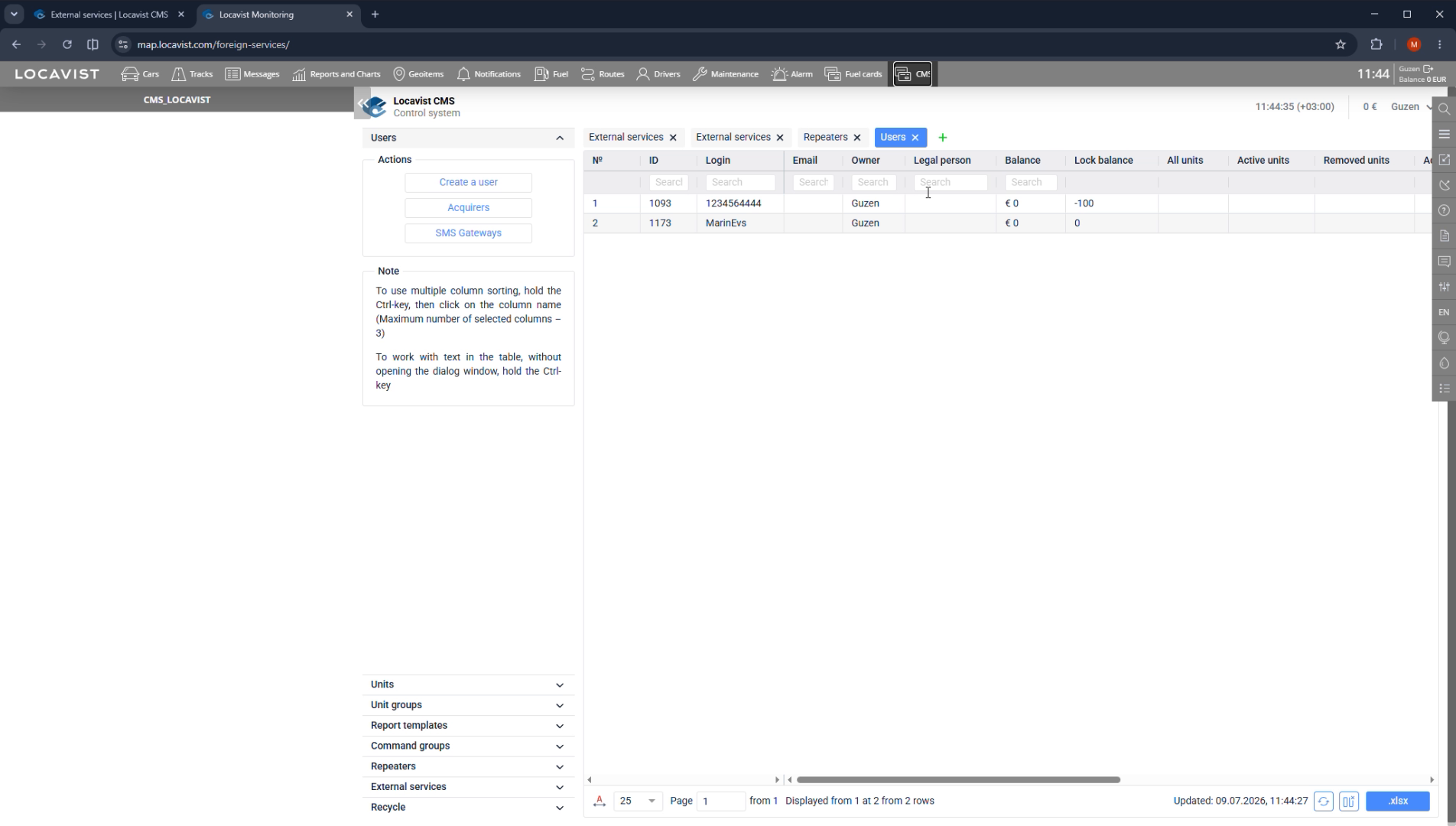Open the Guzen account dropdown in CMS header
This screenshot has height=826, width=1456.
(x=1410, y=107)
